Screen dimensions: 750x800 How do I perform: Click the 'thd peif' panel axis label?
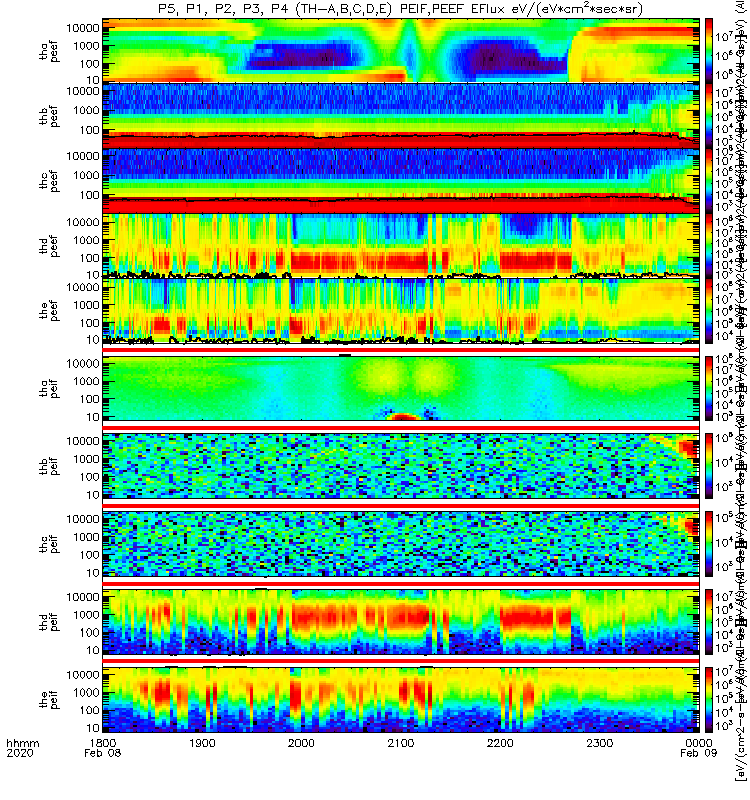tap(49, 622)
